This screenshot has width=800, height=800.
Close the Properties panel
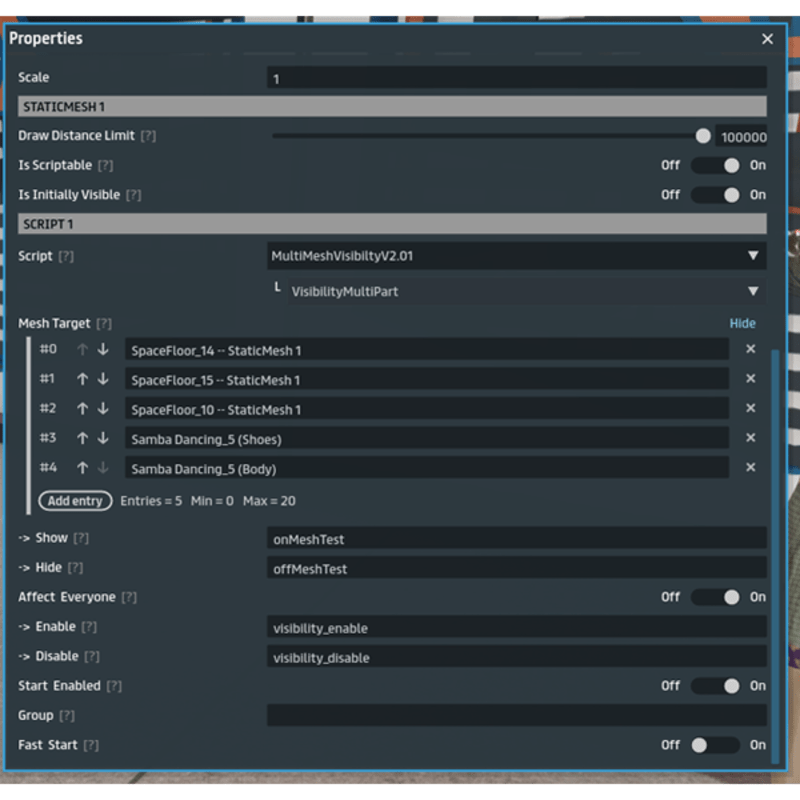[767, 39]
